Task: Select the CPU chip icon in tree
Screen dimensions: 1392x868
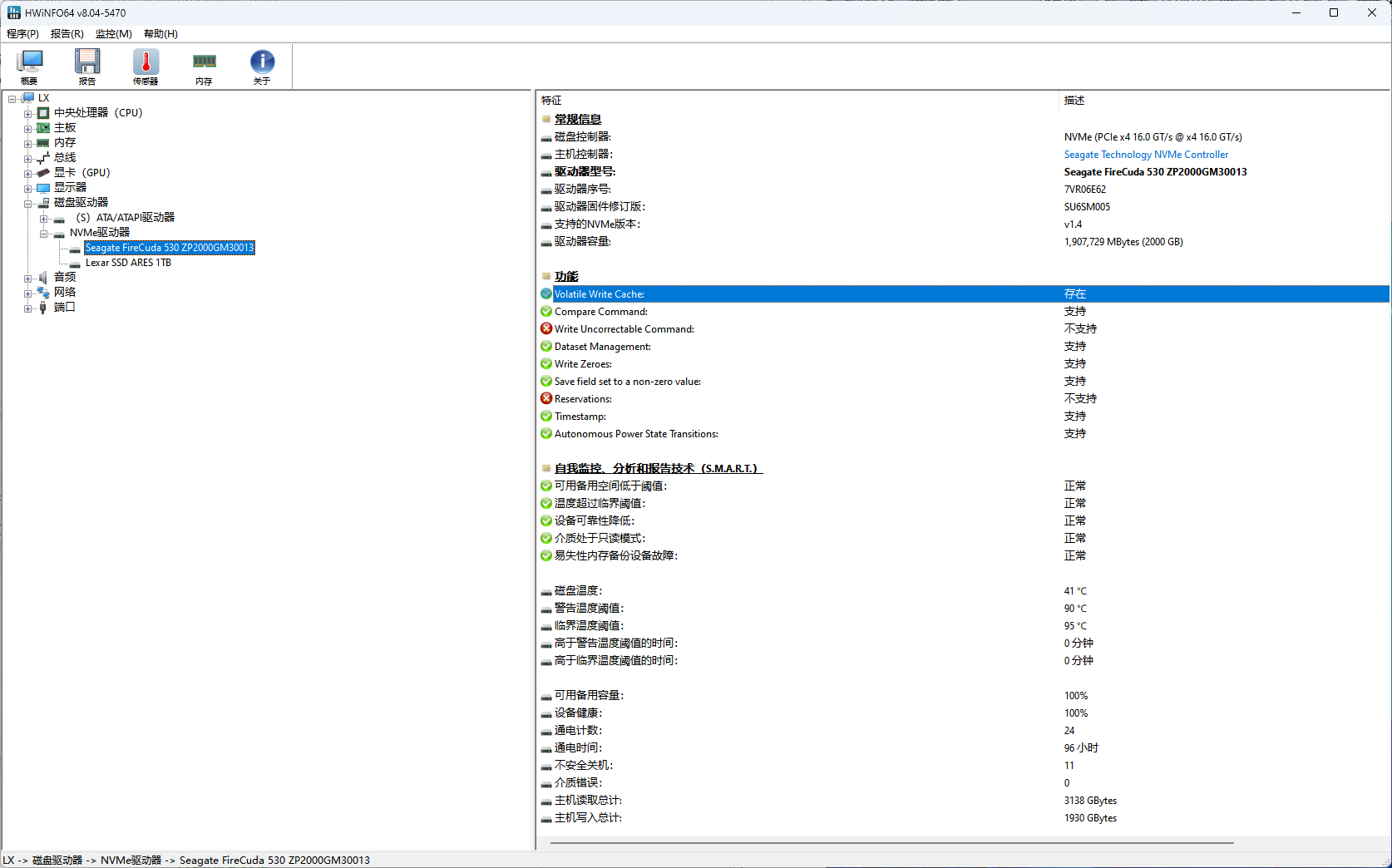Action: coord(43,113)
